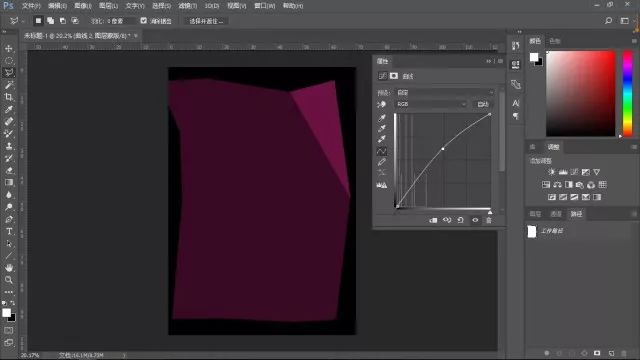Click the white point slider under curve graph

point(490,212)
